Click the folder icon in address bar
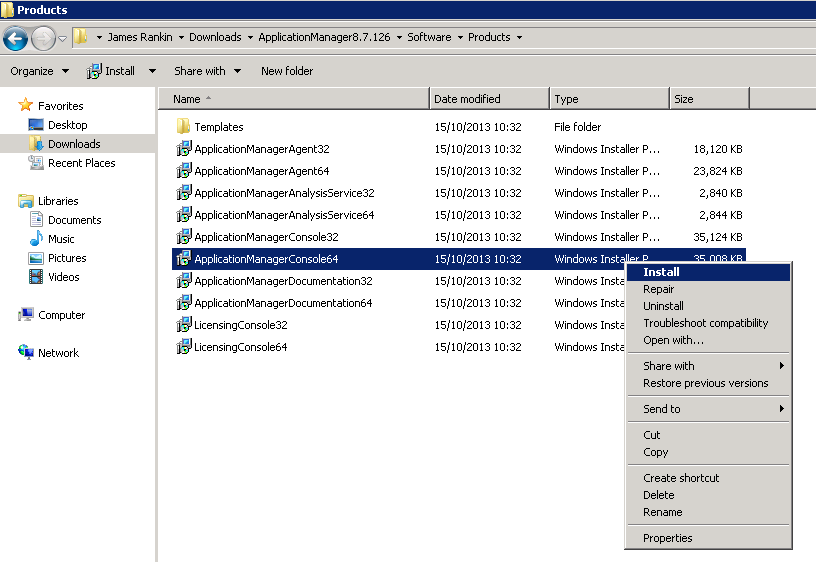This screenshot has width=816, height=562. click(x=80, y=37)
